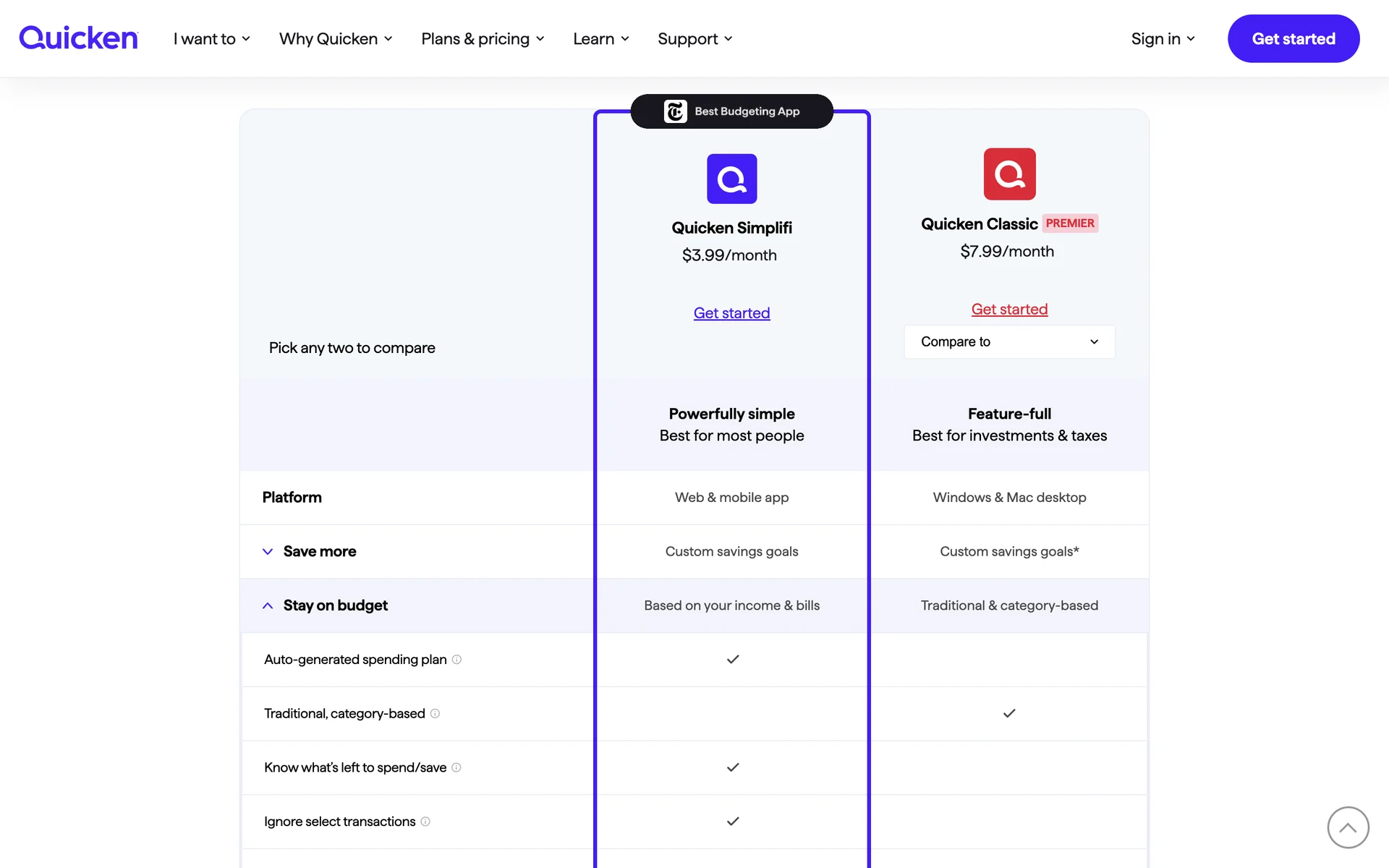Click the purple Quicken Simplifi app icon

tap(731, 179)
